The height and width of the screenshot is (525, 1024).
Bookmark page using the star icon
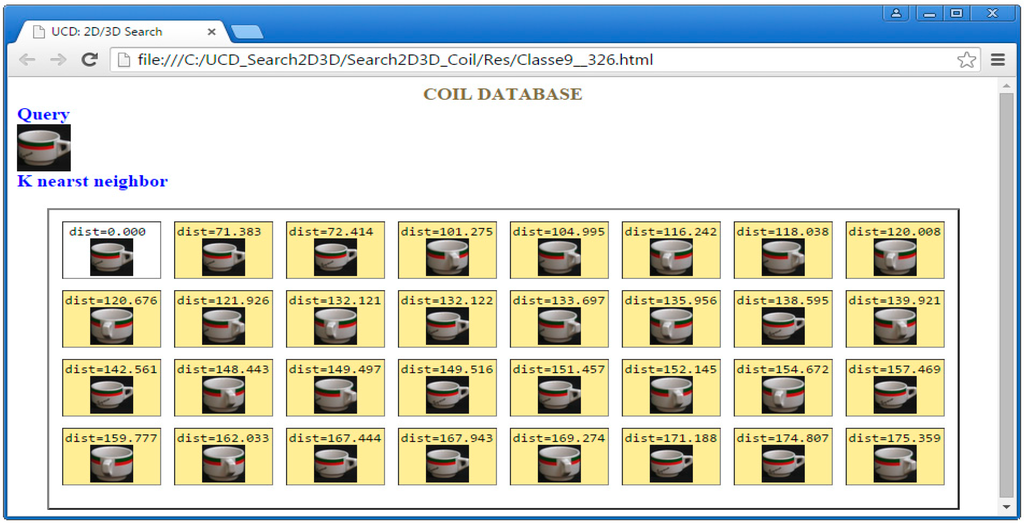(966, 60)
